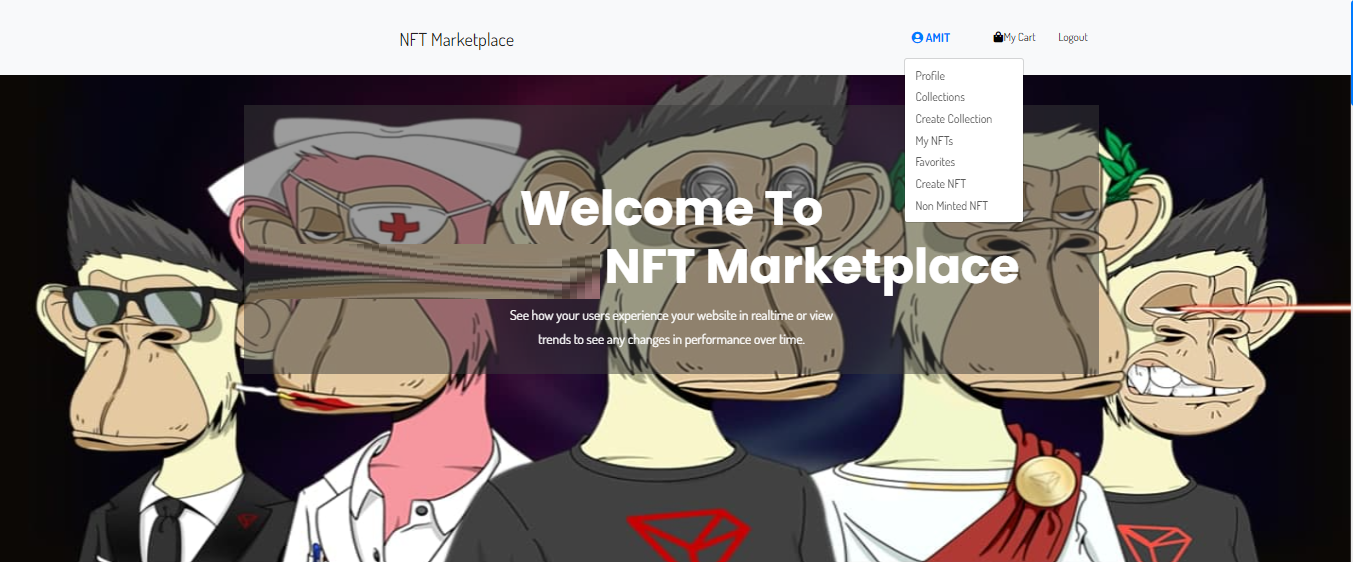Click the red cross on the nurse mask

400,224
